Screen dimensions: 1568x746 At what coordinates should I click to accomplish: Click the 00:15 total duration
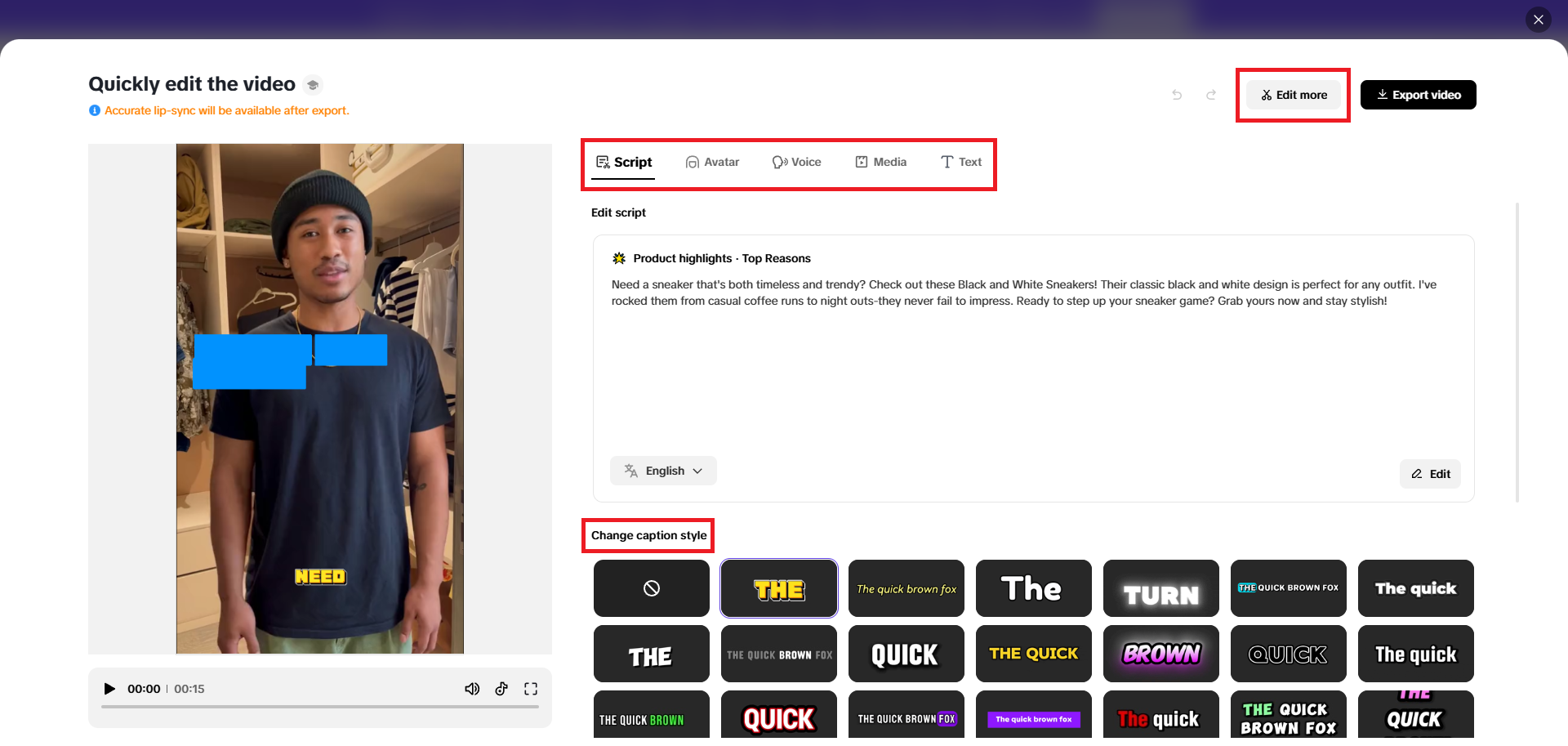pyautogui.click(x=189, y=689)
